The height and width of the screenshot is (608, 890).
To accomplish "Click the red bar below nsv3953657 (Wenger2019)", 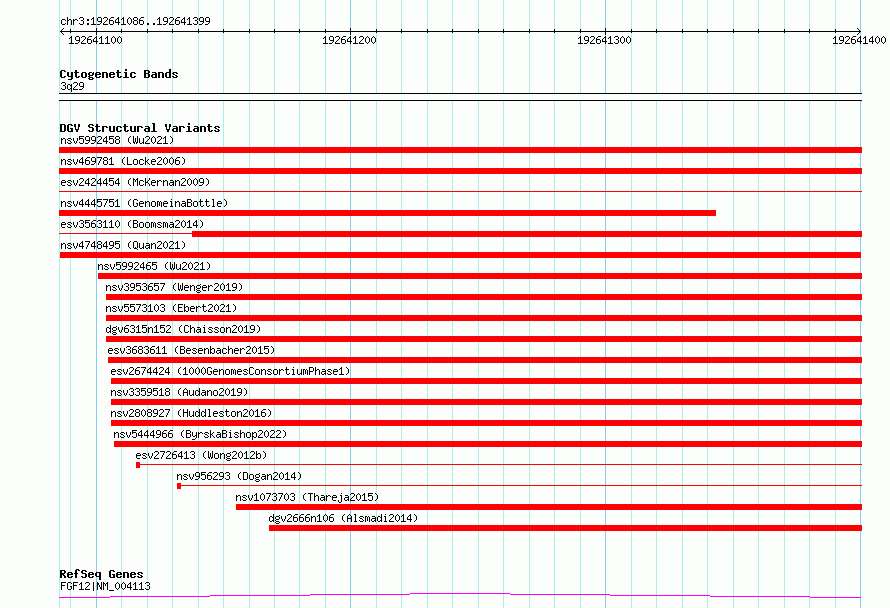I will coord(484,297).
